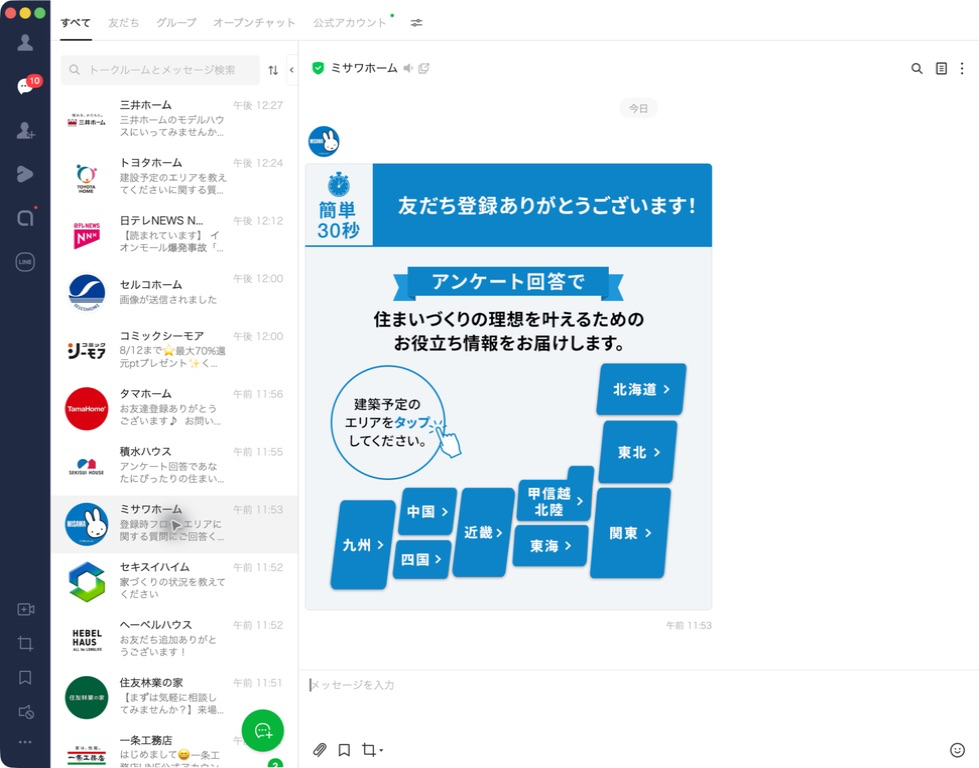Viewport: 979px width, 768px height.
Task: Pop out chat into separate window icon
Action: click(x=423, y=68)
